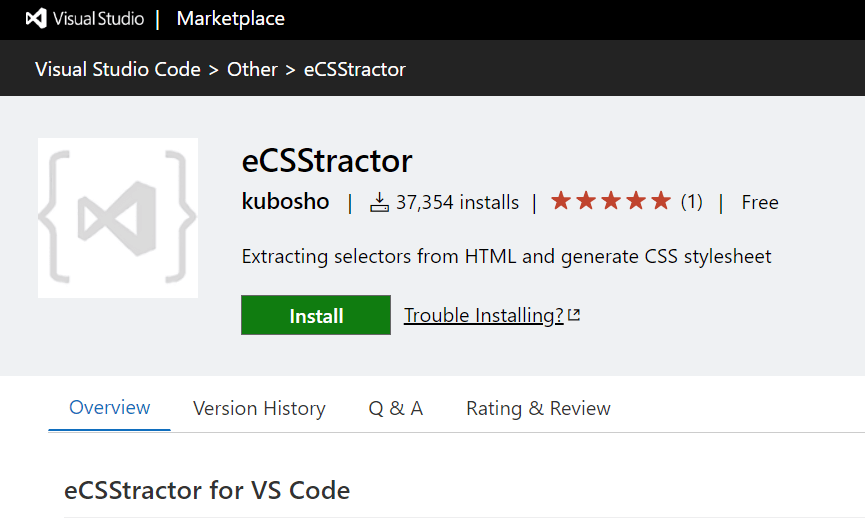Click the eCSStractor extension logo thumbnail
Viewport: 865px width, 528px height.
118,218
